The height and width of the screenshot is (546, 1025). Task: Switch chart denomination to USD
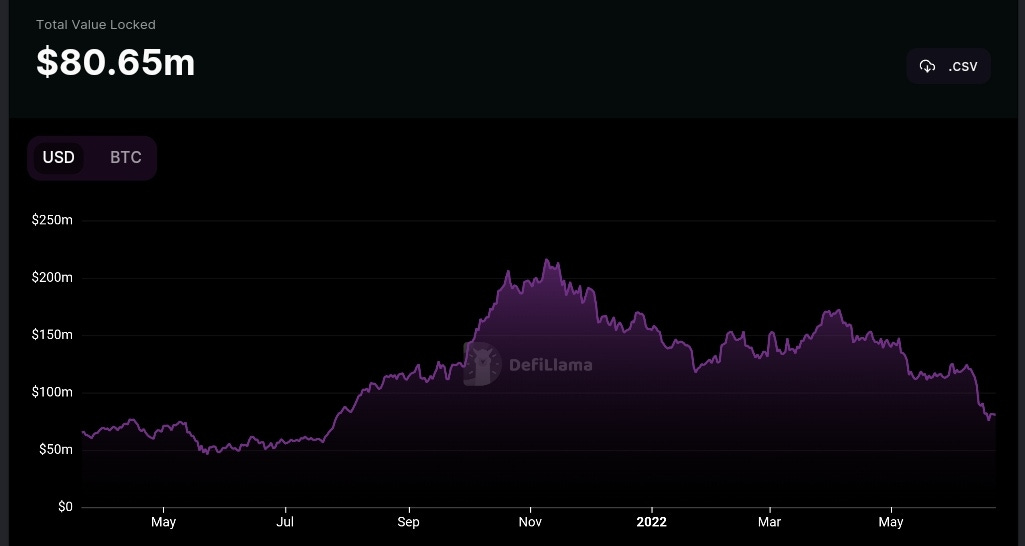coord(59,158)
